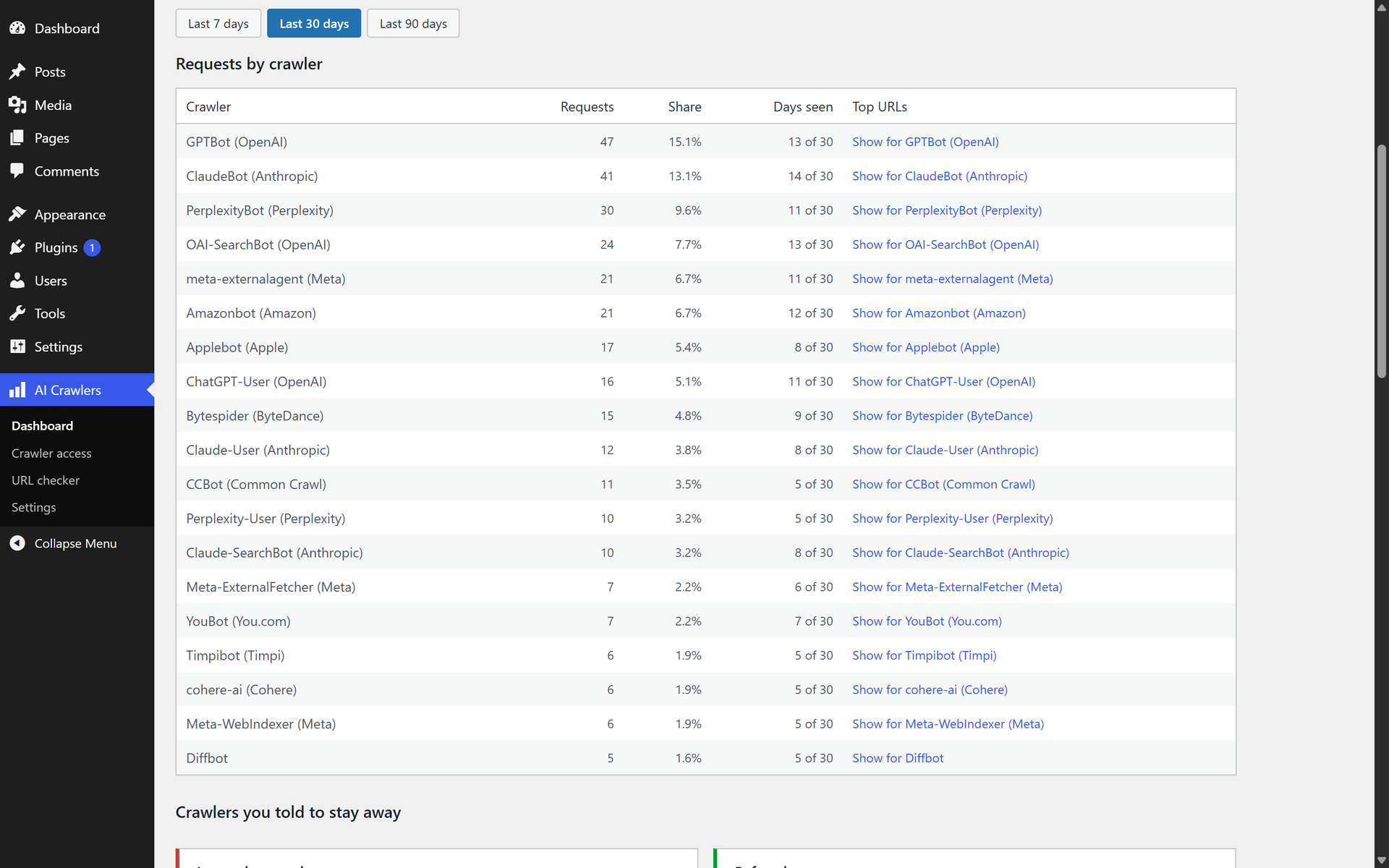Show top URLs for Amazonbot
This screenshot has height=868, width=1389.
pos(939,312)
